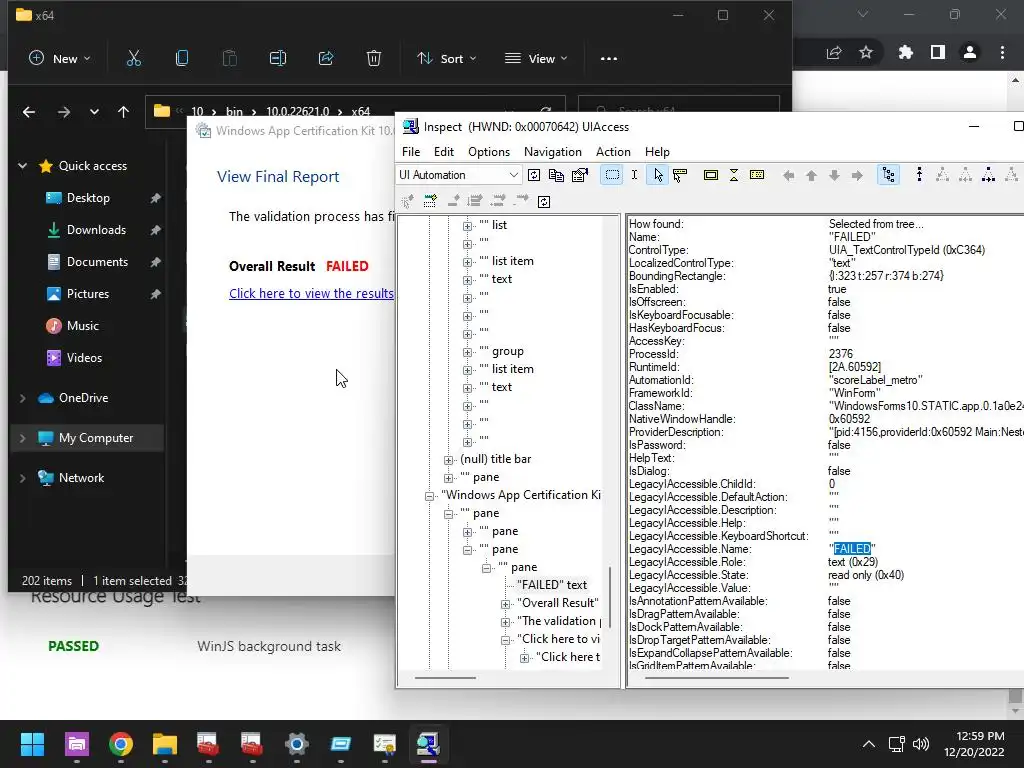Expand OneDrive chevron in Explorer sidebar
Image resolution: width=1024 pixels, height=768 pixels.
23,398
